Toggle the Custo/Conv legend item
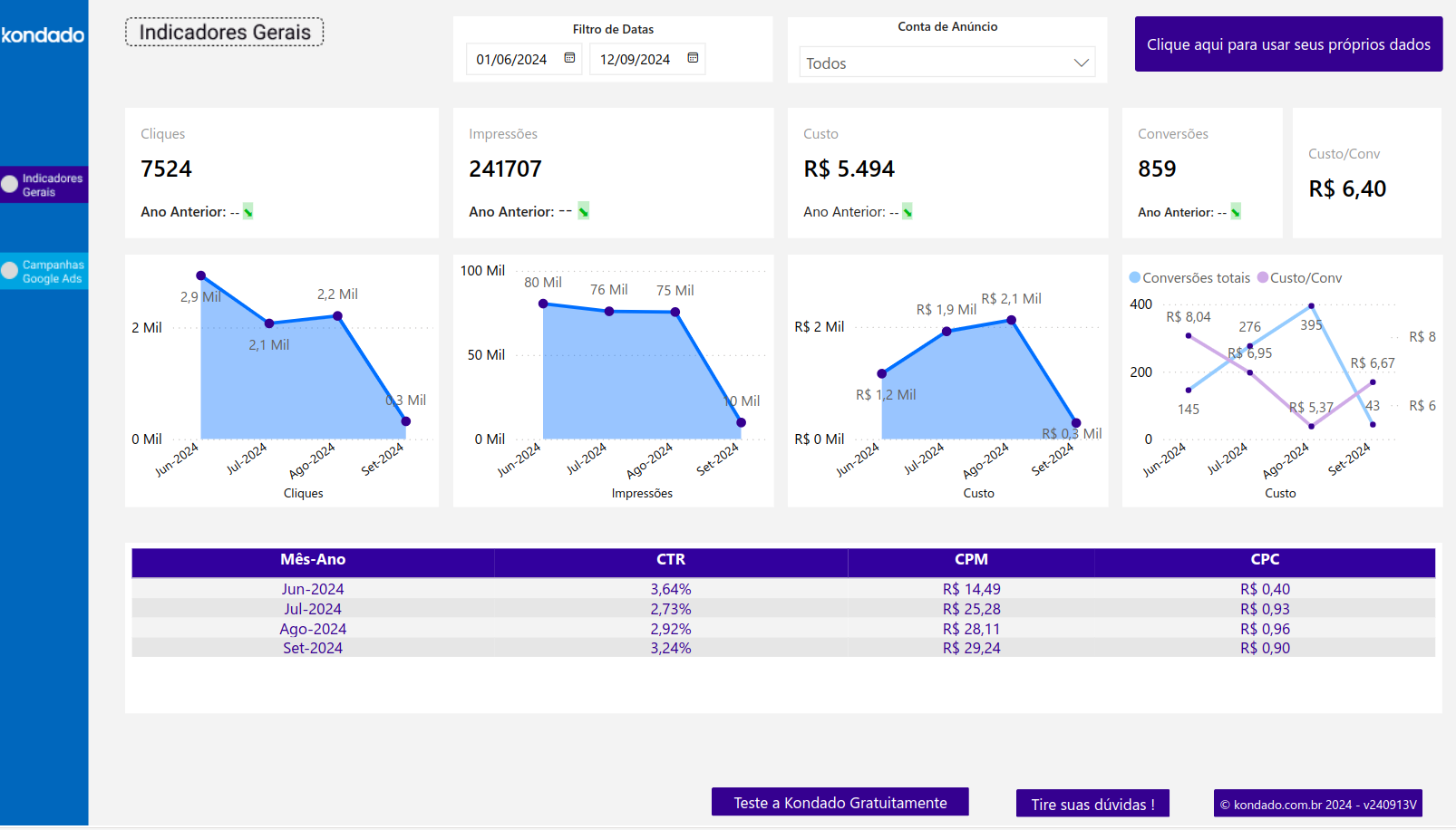Image resolution: width=1456 pixels, height=830 pixels. pos(1299,277)
